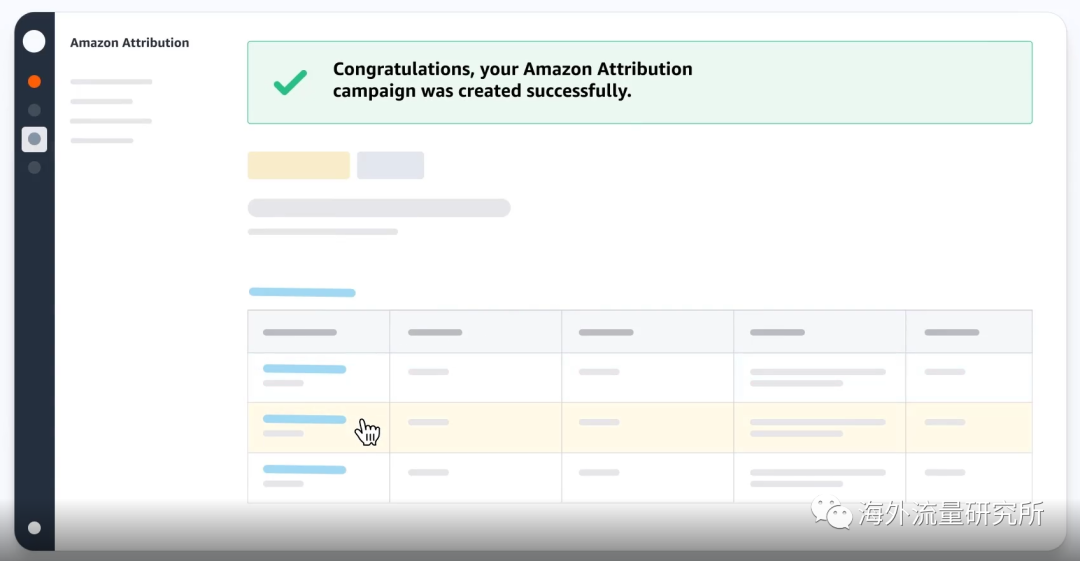
Task: Select last placeholder item under Amazon Attribution
Action: point(102,141)
